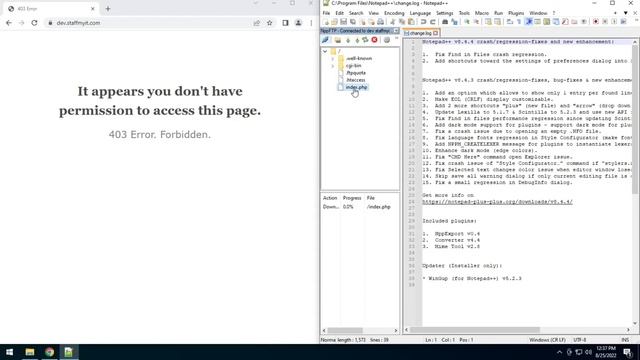
Task: Click the macro Playback toolbar icon
Action: pyautogui.click(x=614, y=22)
